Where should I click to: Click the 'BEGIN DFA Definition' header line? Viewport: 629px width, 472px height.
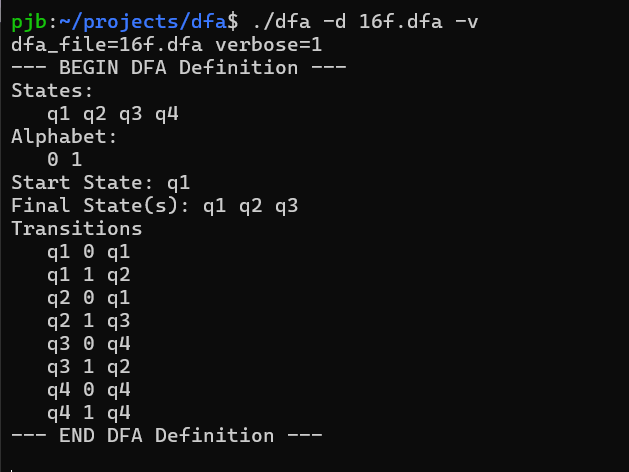click(x=179, y=67)
